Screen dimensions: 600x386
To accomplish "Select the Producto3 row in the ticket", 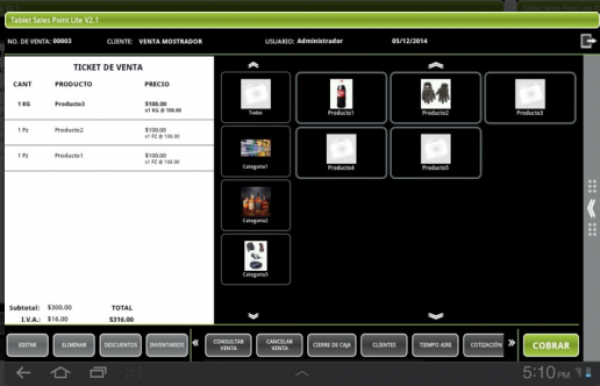I will 109,107.
